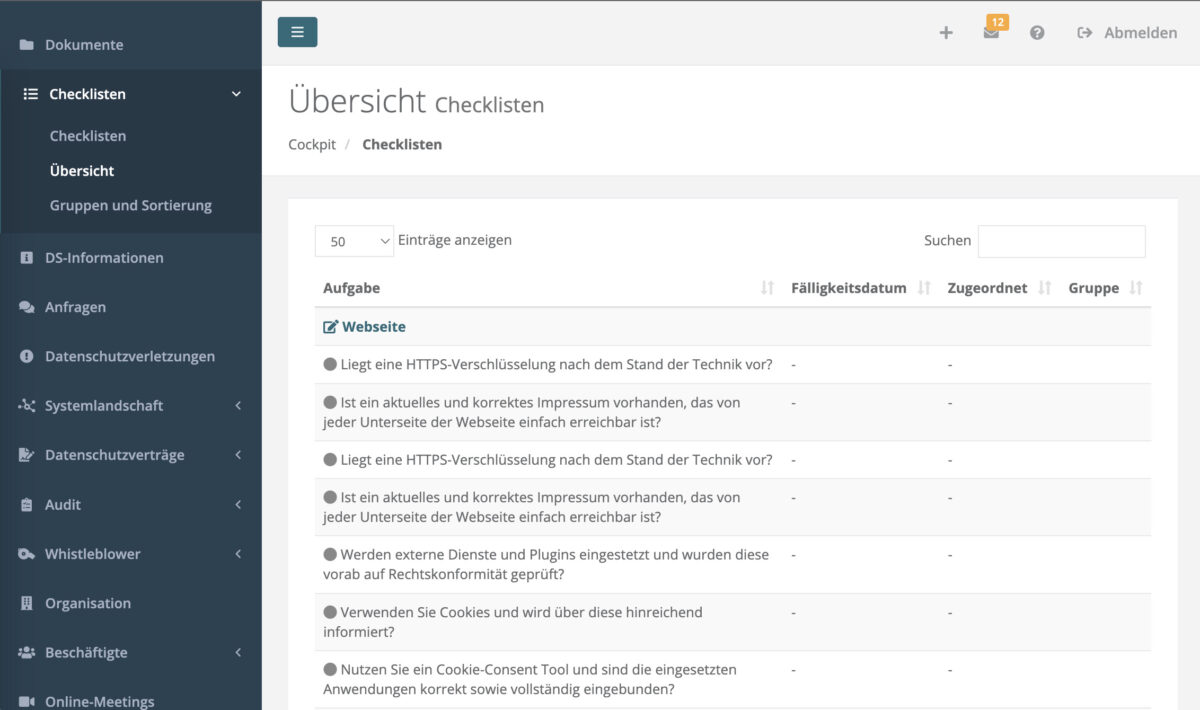The height and width of the screenshot is (710, 1200).
Task: Click the hamburger sidebar toggle button
Action: pyautogui.click(x=297, y=31)
